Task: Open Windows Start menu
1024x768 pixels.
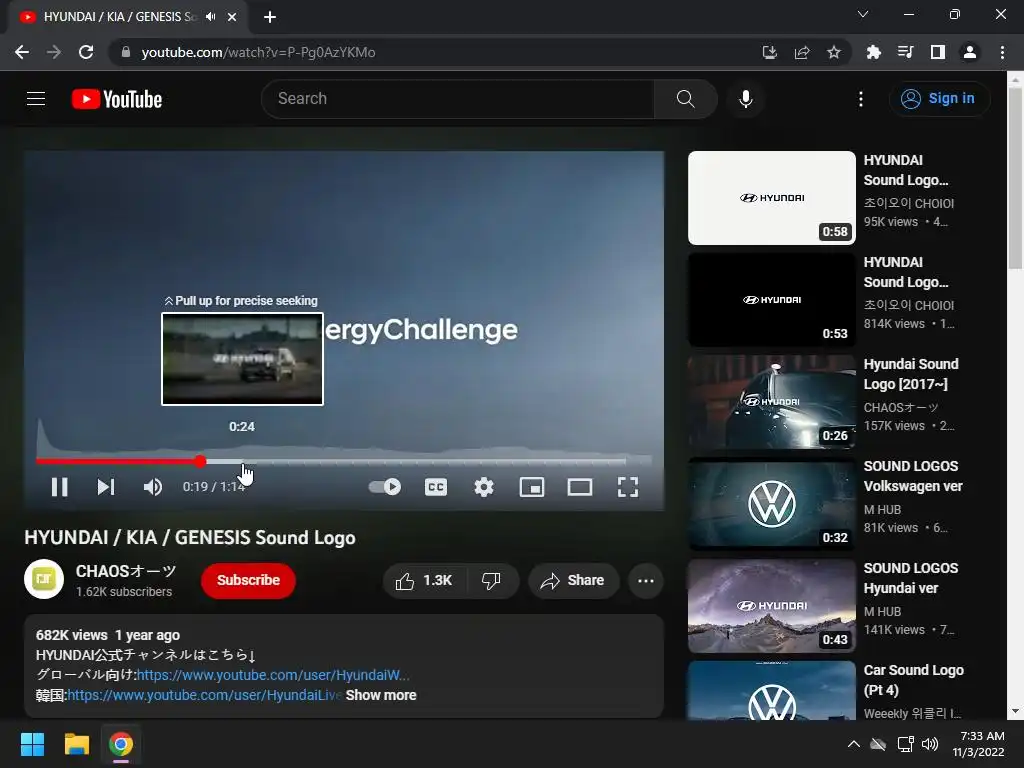Action: pos(32,744)
